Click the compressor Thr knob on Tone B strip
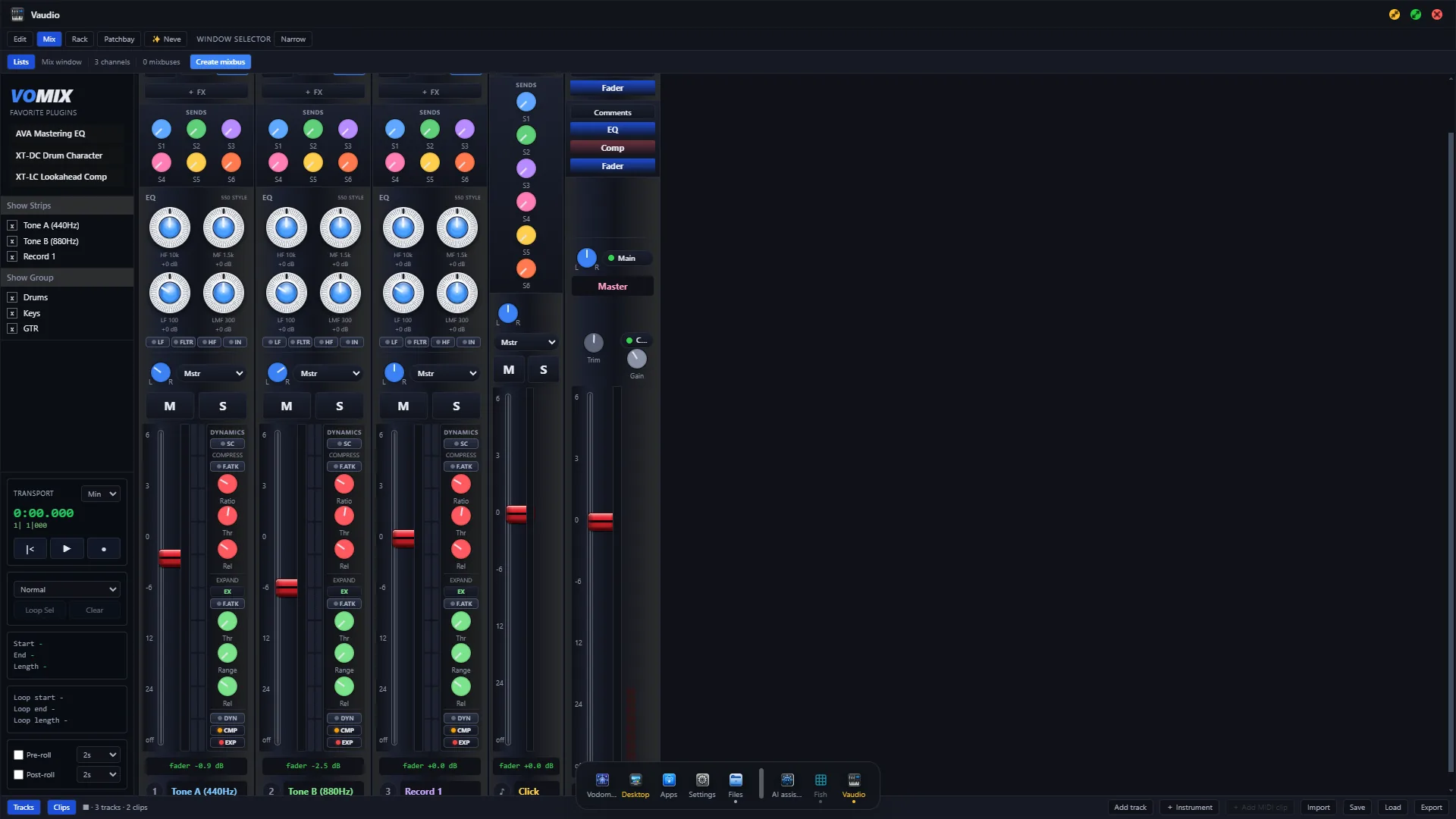 [x=344, y=516]
